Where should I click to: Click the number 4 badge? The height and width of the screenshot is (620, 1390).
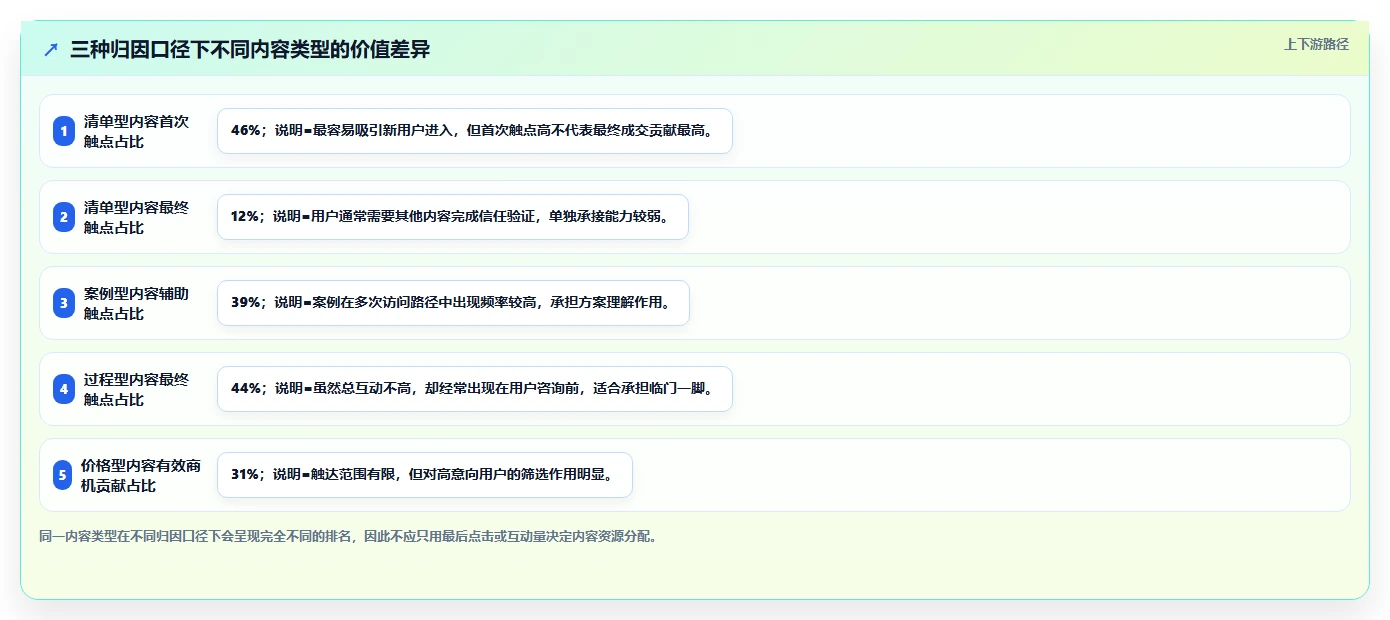(x=64, y=389)
